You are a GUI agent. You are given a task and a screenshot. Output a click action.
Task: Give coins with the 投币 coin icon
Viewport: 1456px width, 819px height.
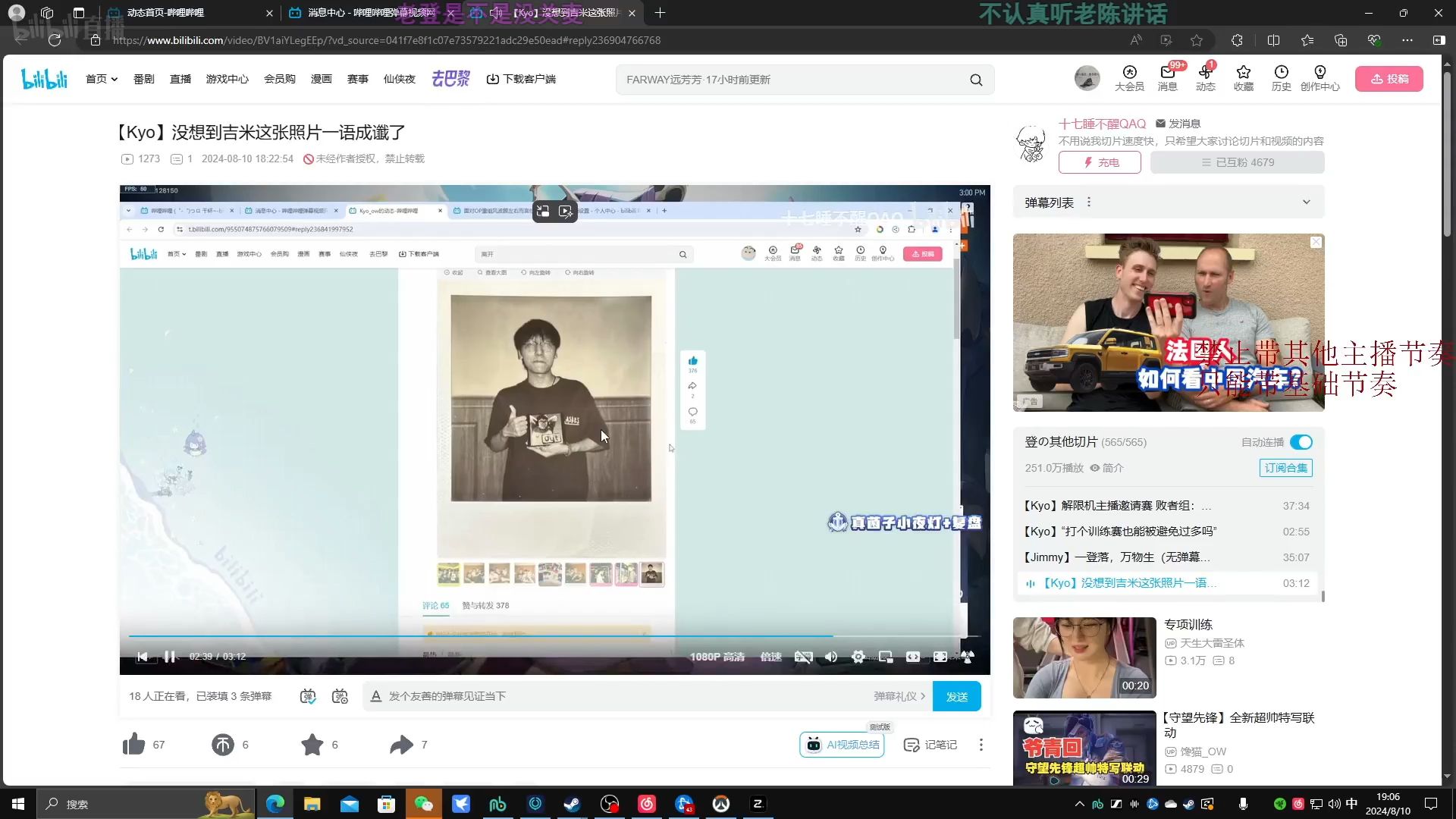click(x=222, y=745)
